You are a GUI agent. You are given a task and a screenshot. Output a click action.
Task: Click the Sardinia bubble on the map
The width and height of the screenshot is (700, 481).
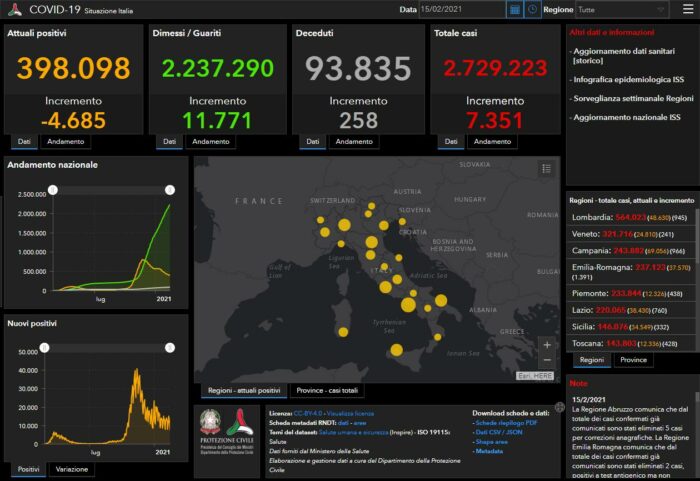point(343,332)
